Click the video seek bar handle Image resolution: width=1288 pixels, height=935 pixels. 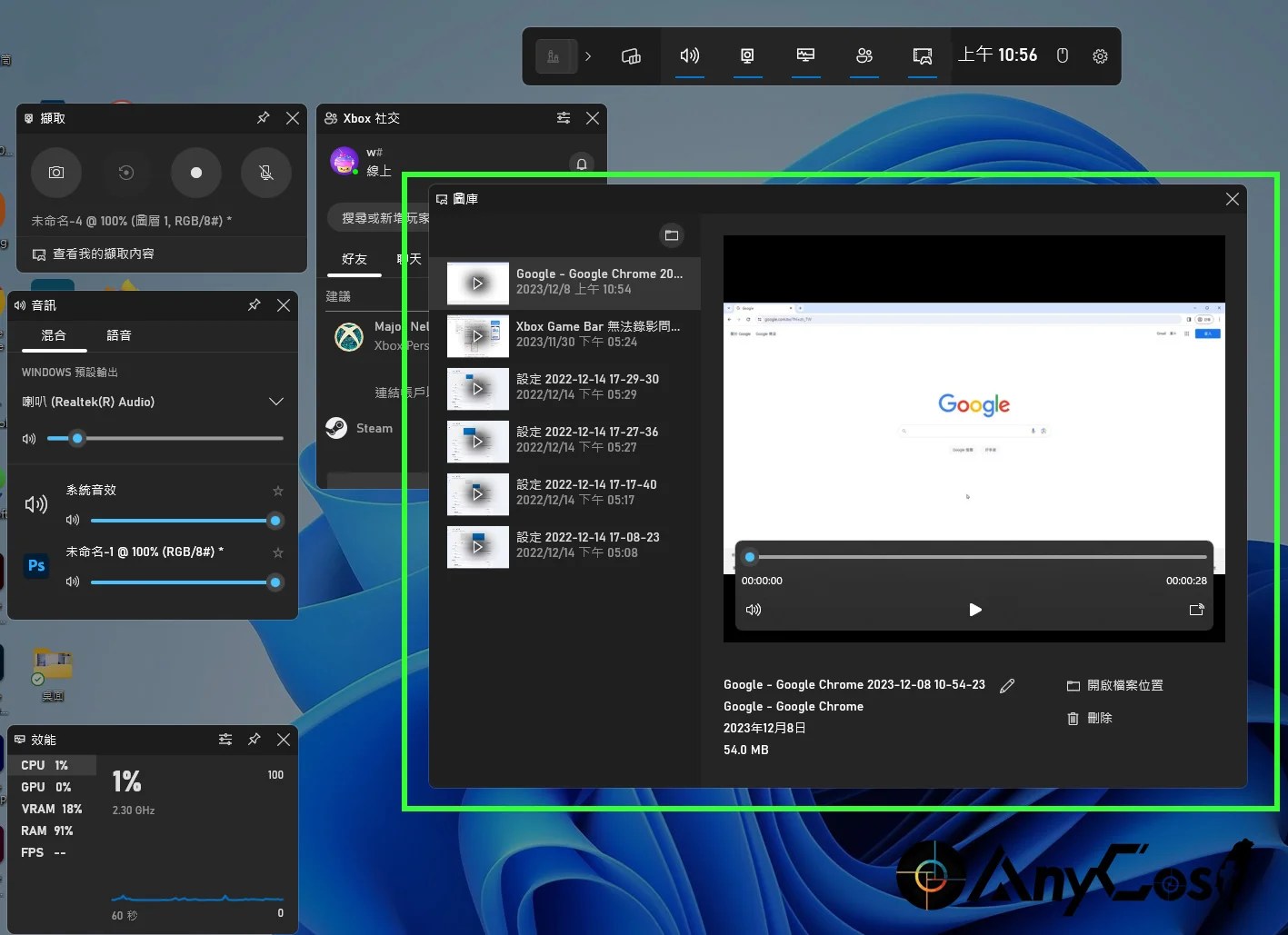click(x=750, y=557)
